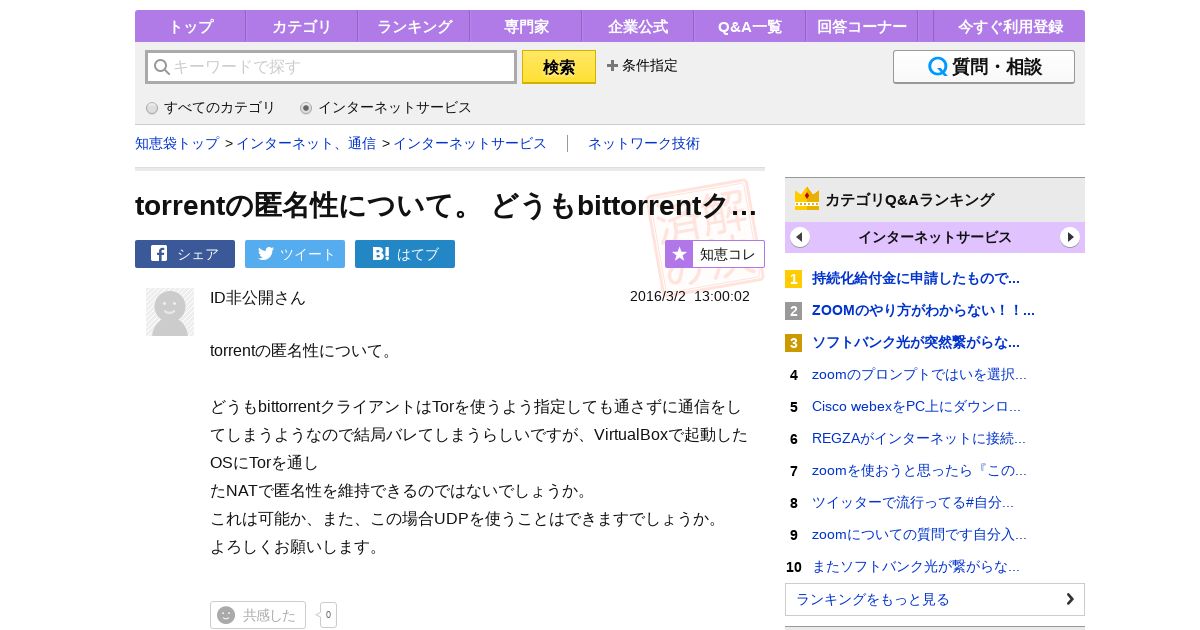
Task: Click the ID非公開さん username
Action: [258, 298]
